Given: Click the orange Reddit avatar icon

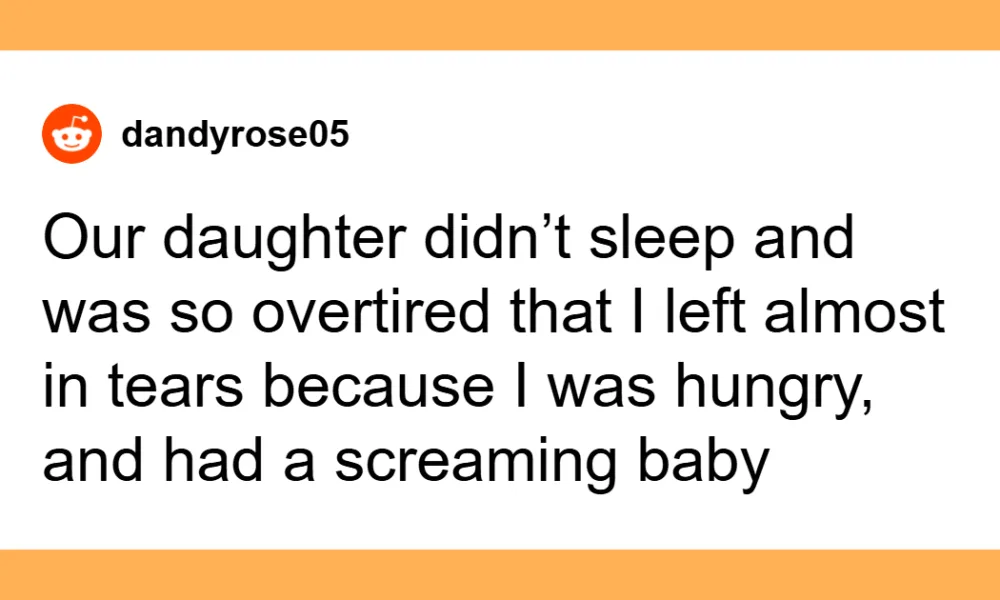Looking at the screenshot, I should coord(72,135).
